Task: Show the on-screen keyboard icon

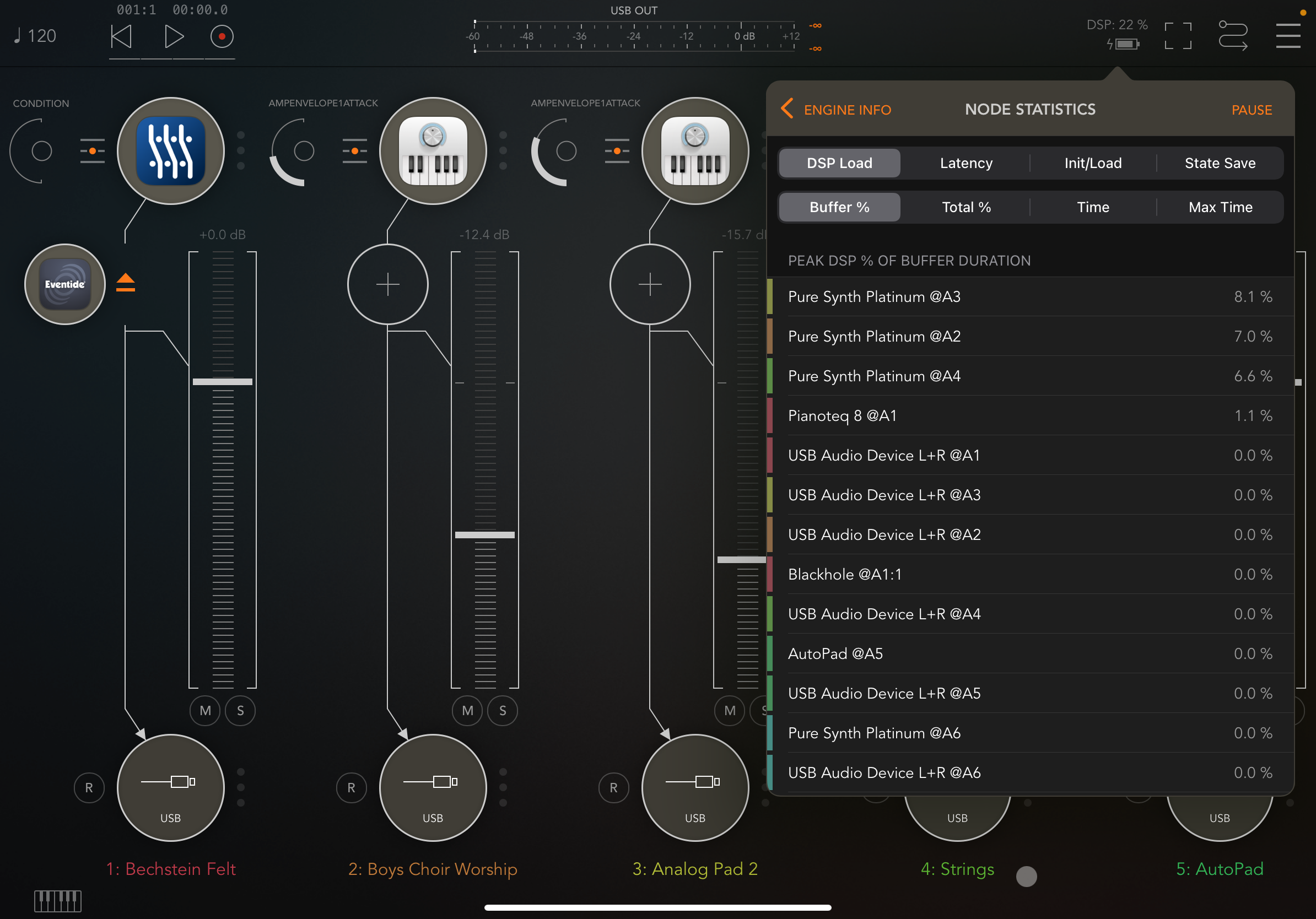Action: pyautogui.click(x=57, y=901)
